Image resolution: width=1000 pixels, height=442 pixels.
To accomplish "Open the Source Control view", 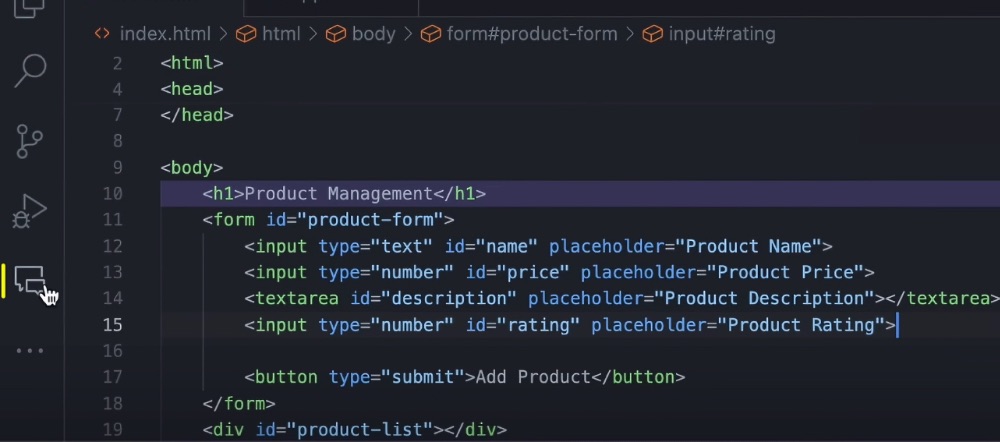I will pyautogui.click(x=29, y=141).
